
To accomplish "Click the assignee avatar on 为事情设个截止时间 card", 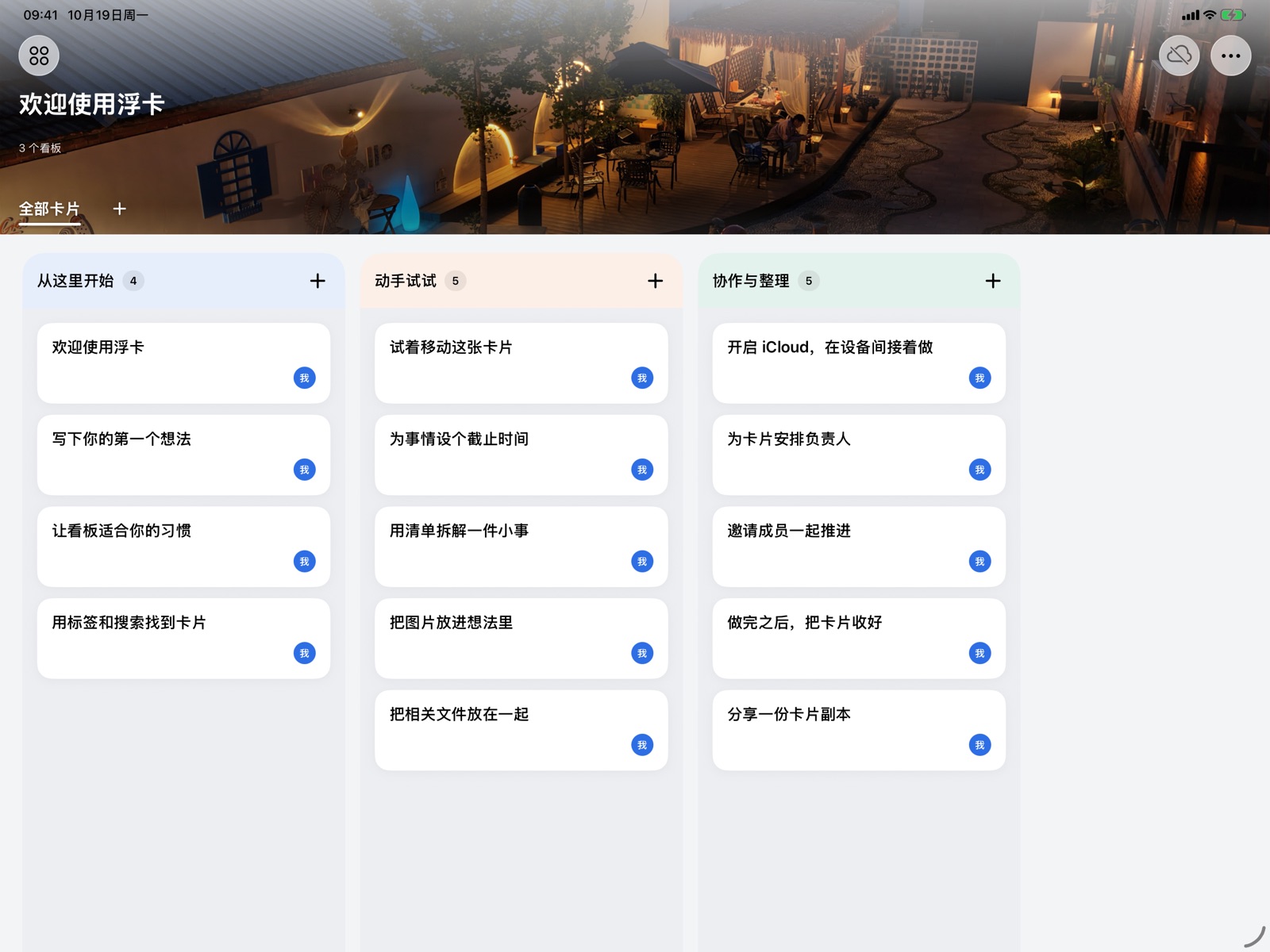I will (x=642, y=470).
